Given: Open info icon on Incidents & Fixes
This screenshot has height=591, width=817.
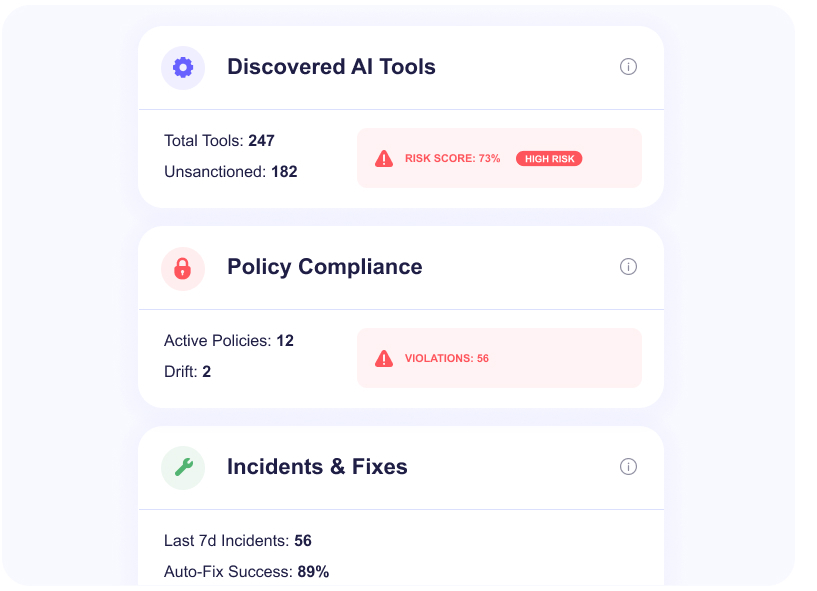Looking at the screenshot, I should (x=628, y=467).
